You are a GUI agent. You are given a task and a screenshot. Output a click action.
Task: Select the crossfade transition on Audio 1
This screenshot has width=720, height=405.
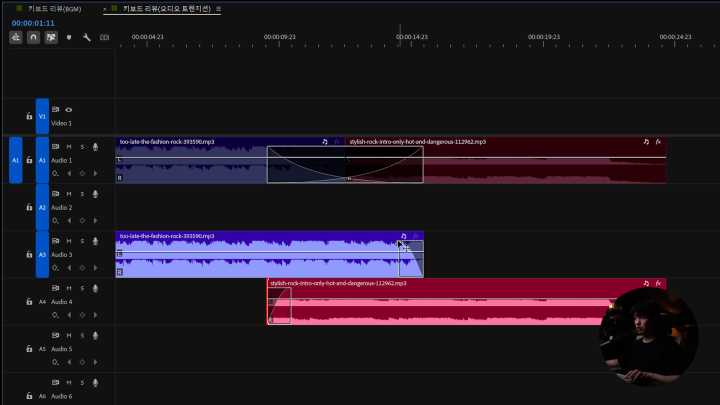[x=345, y=165]
